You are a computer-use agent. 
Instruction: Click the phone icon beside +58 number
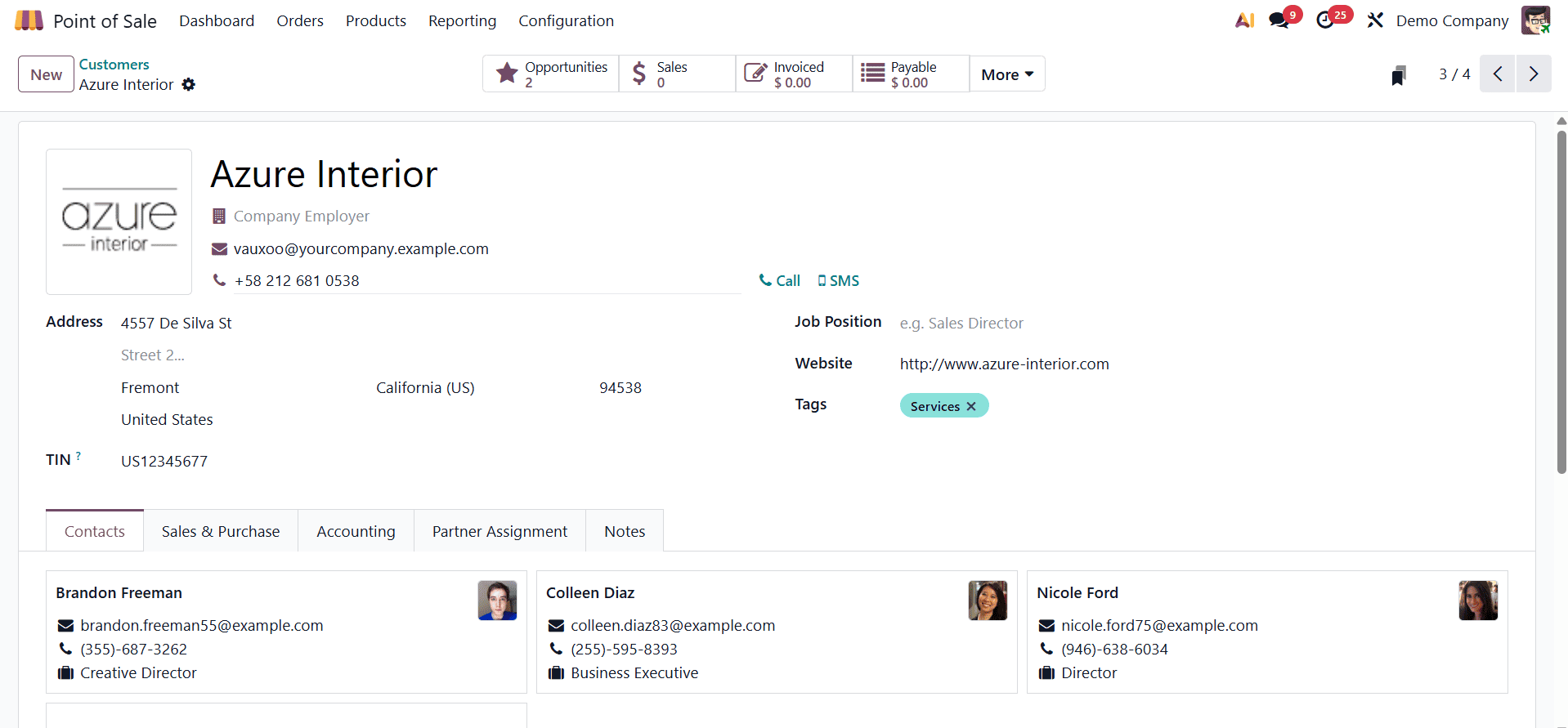219,280
